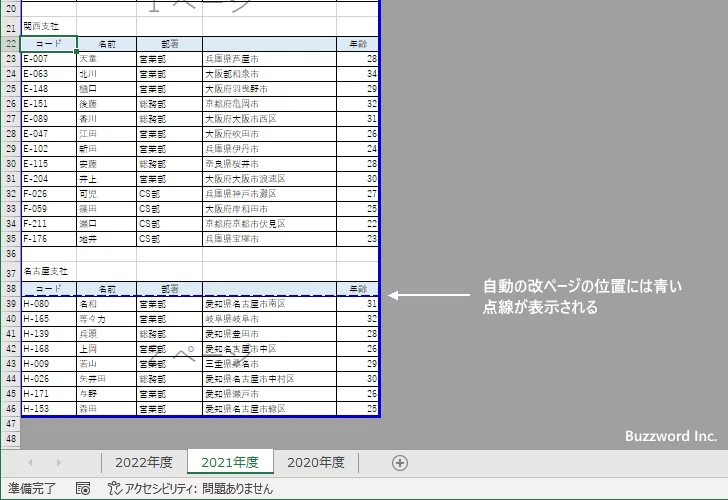Click cell with code E-047
728x500 pixels.
(x=49, y=134)
